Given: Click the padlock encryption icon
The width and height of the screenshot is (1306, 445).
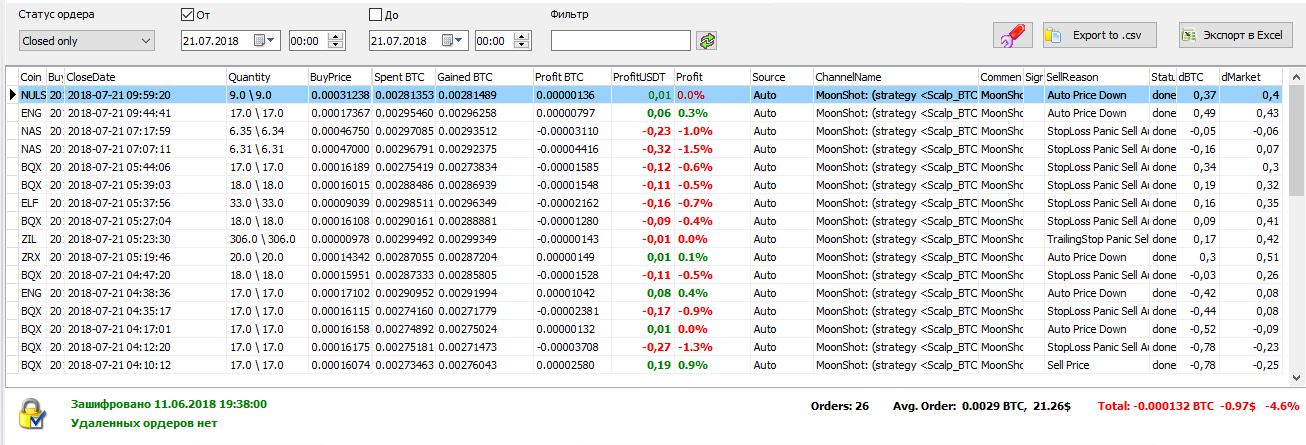Looking at the screenshot, I should coord(33,414).
